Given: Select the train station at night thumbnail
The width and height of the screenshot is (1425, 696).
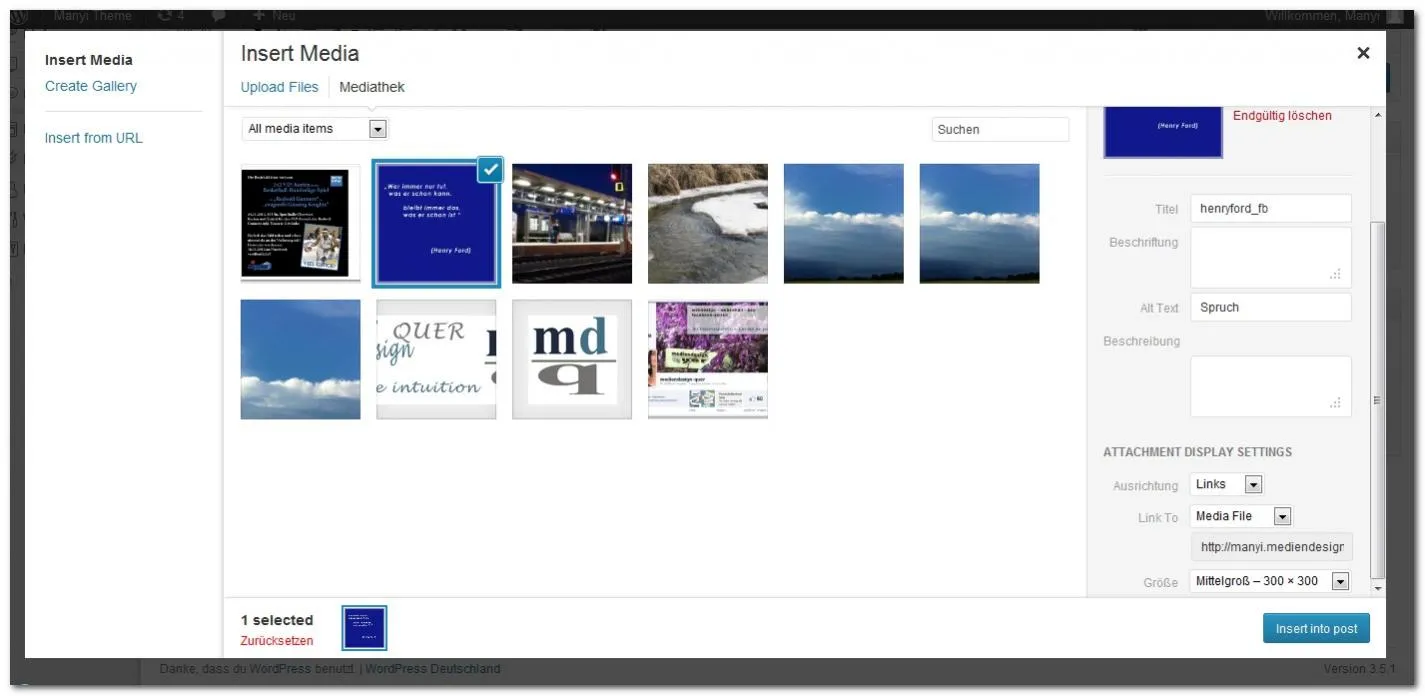Looking at the screenshot, I should click(x=572, y=223).
